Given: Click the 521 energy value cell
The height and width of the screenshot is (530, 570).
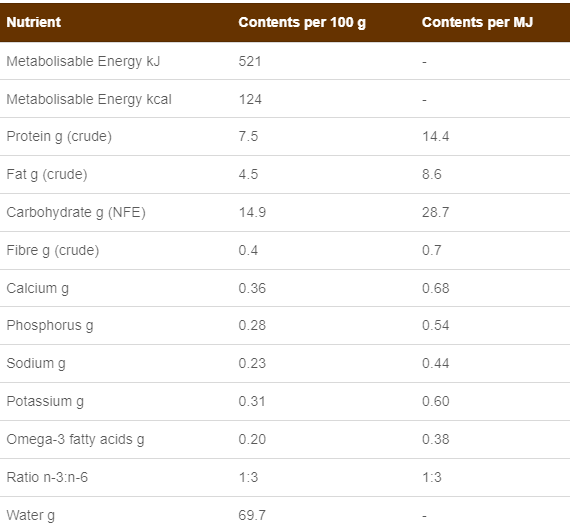Looking at the screenshot, I should coord(250,61).
